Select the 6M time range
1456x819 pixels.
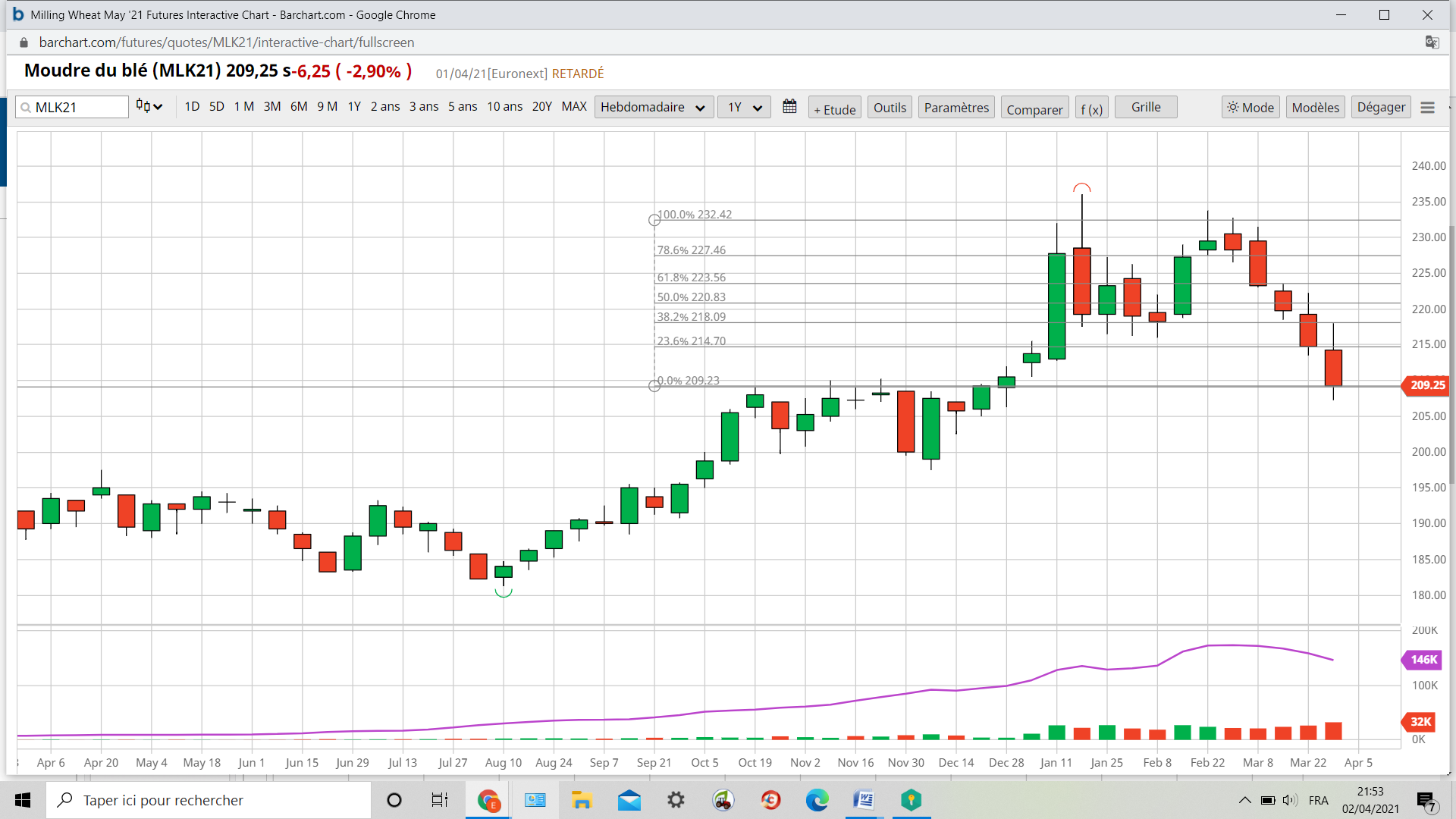point(299,106)
